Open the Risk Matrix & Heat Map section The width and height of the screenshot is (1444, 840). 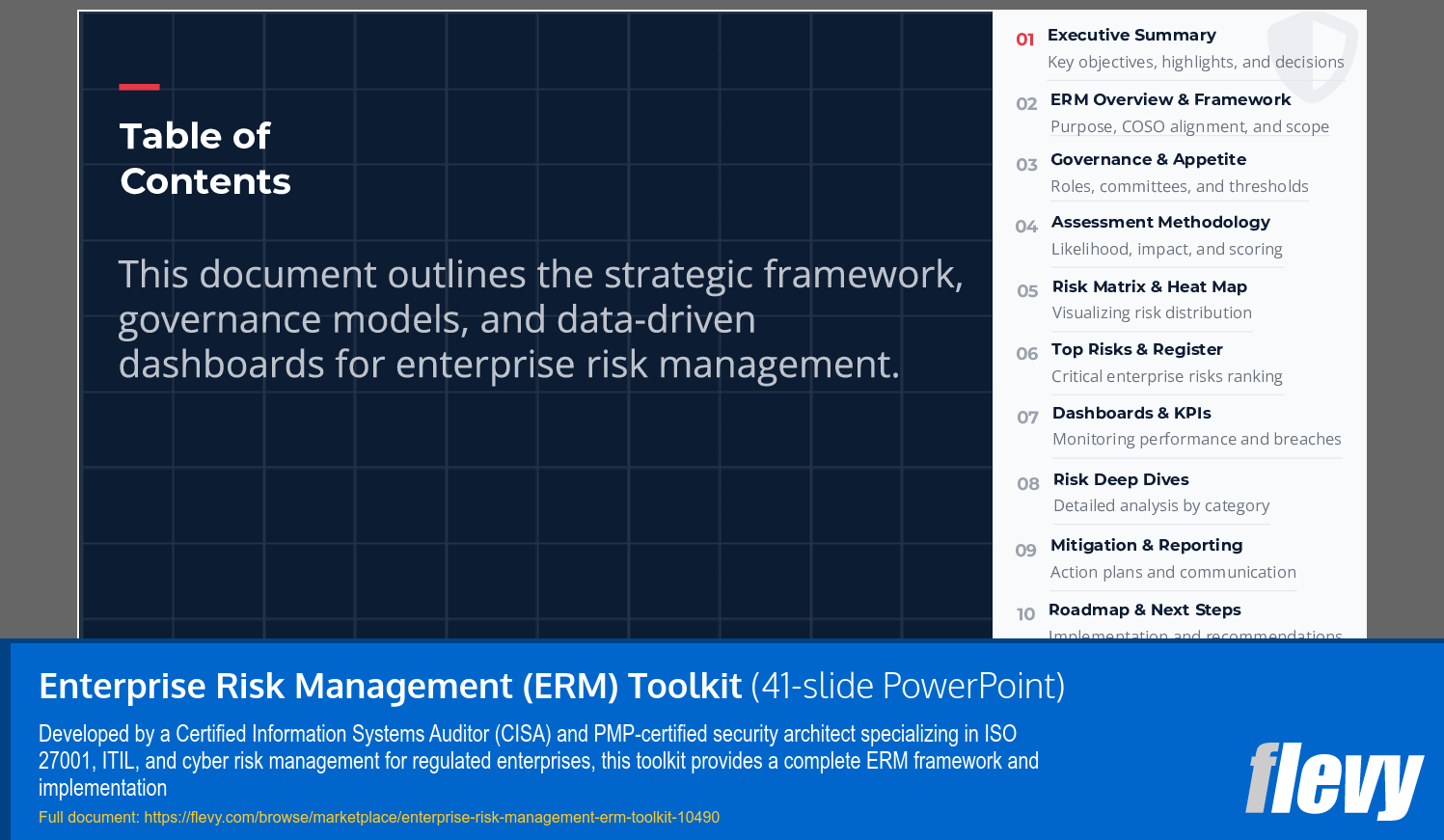click(x=1148, y=286)
